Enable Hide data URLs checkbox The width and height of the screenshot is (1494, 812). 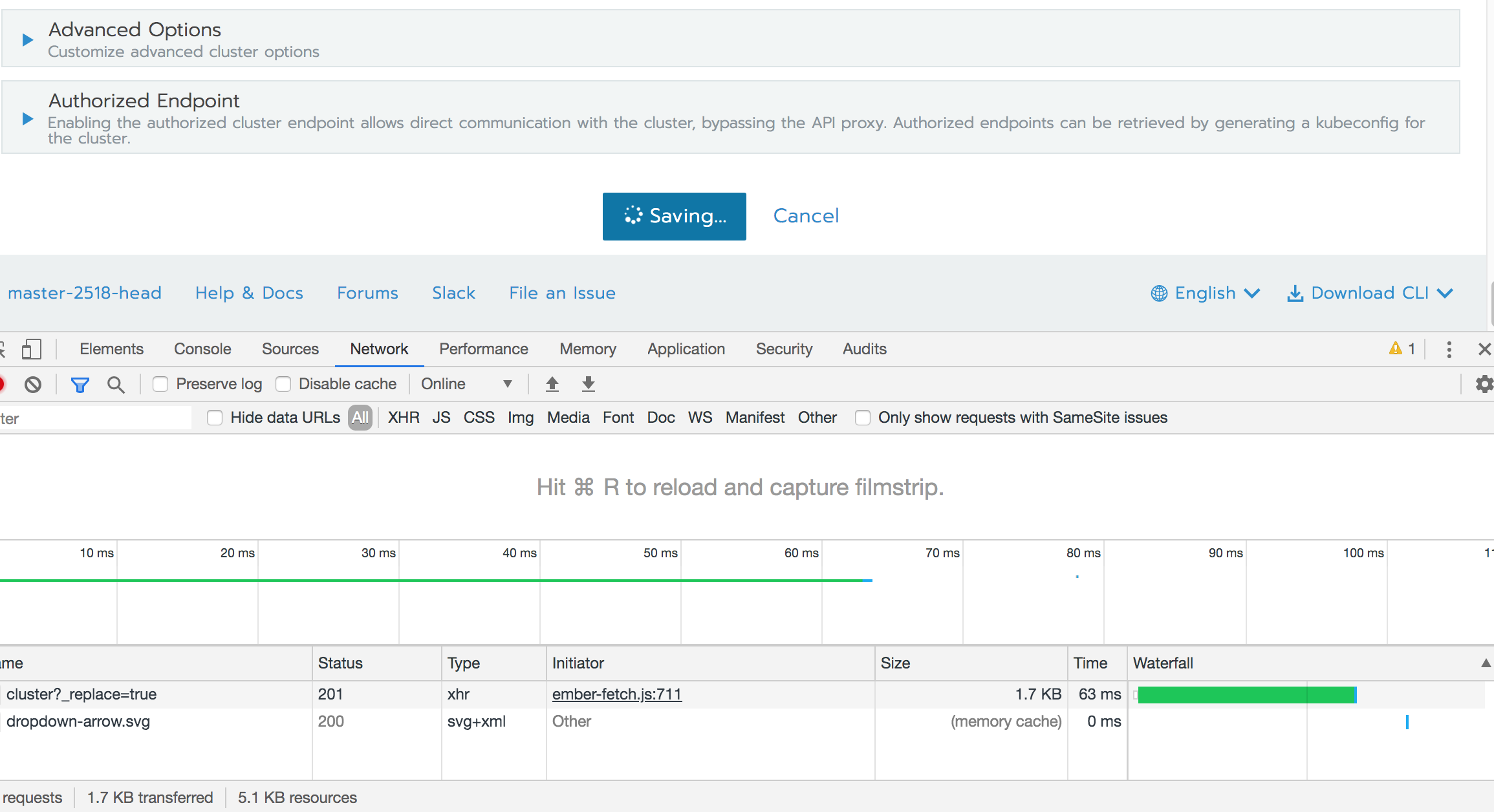click(215, 418)
